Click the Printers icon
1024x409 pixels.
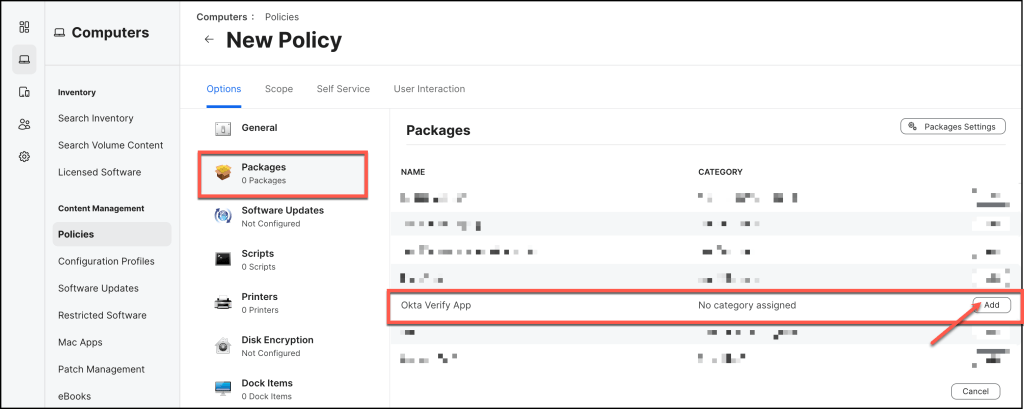point(224,302)
